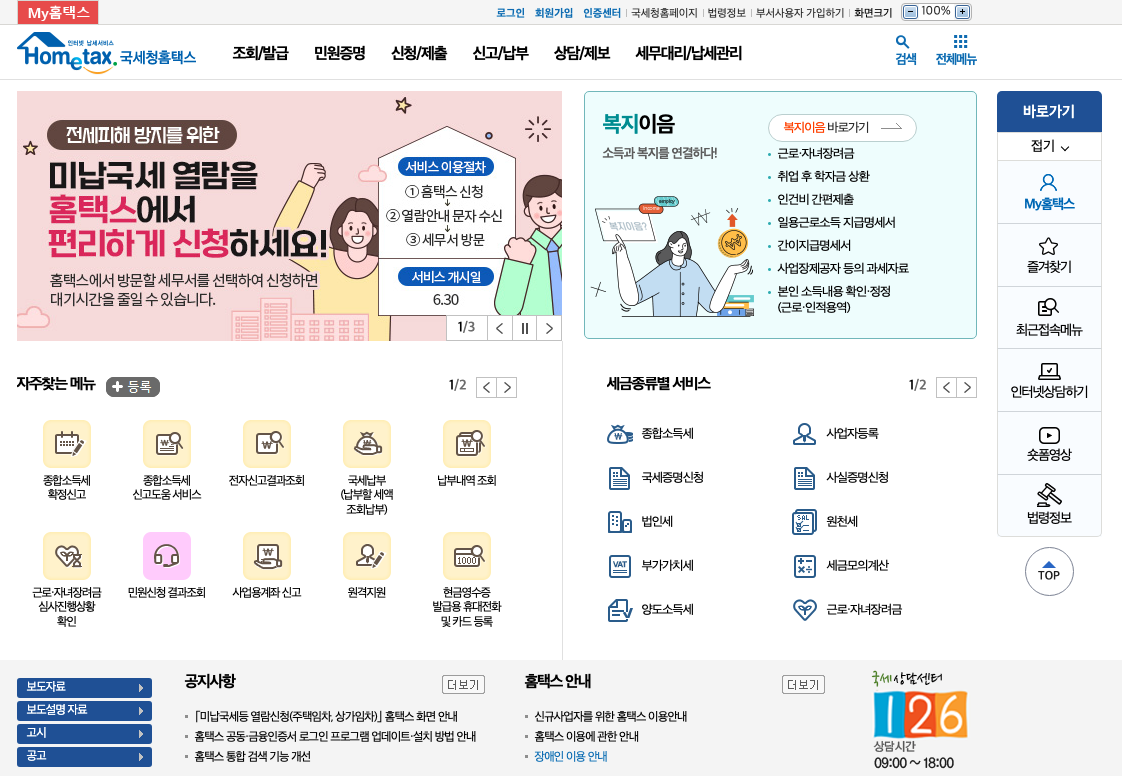Show the previous banner slide
1122x776 pixels.
(499, 328)
